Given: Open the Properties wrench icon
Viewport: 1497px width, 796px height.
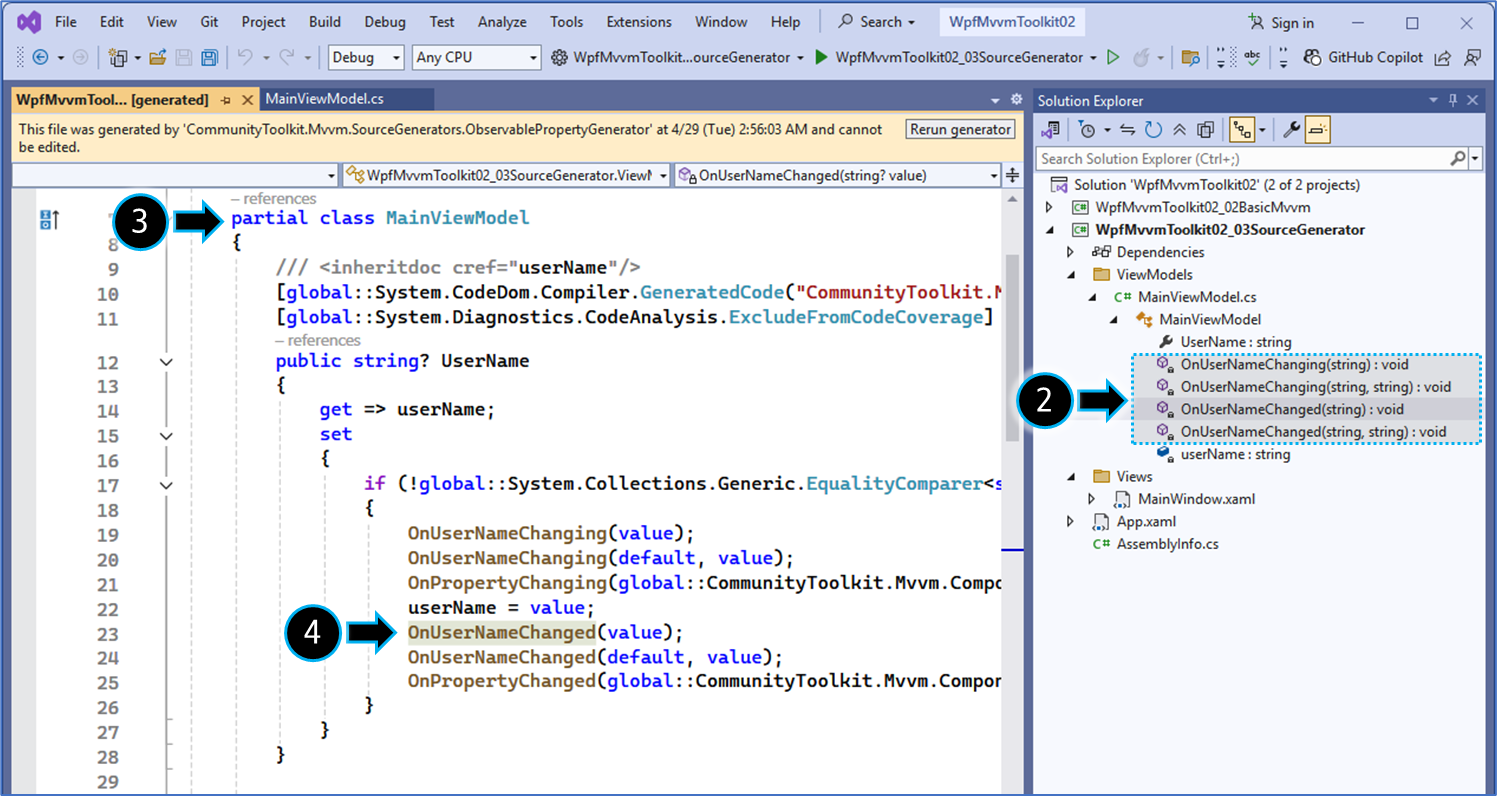Looking at the screenshot, I should point(1291,130).
